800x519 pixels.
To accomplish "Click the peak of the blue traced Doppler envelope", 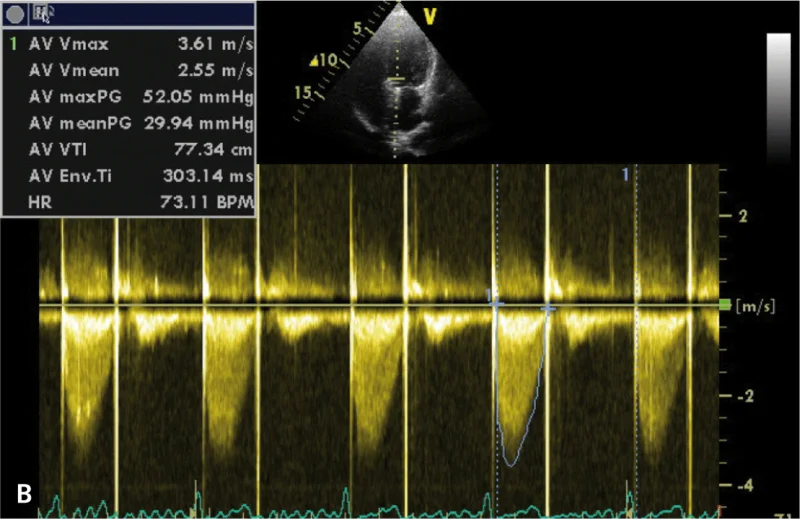I will [x=511, y=464].
